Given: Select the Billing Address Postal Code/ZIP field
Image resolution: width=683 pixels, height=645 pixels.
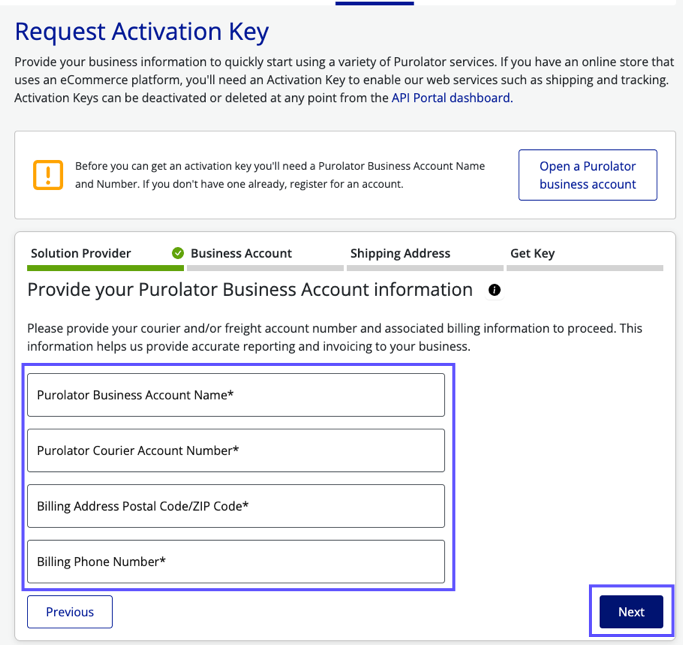Looking at the screenshot, I should tap(236, 506).
